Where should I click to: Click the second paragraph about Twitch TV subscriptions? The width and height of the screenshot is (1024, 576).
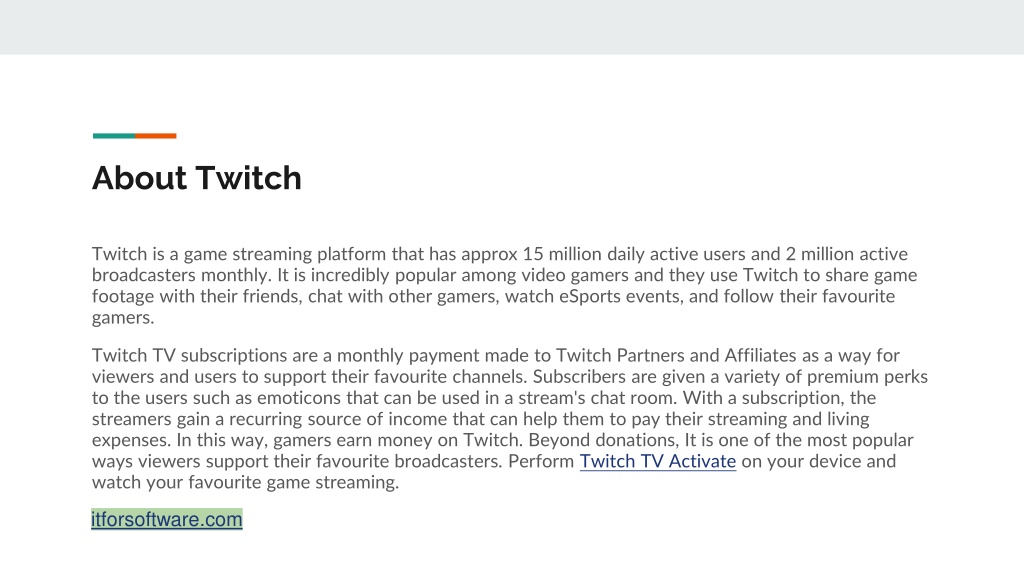[x=509, y=419]
